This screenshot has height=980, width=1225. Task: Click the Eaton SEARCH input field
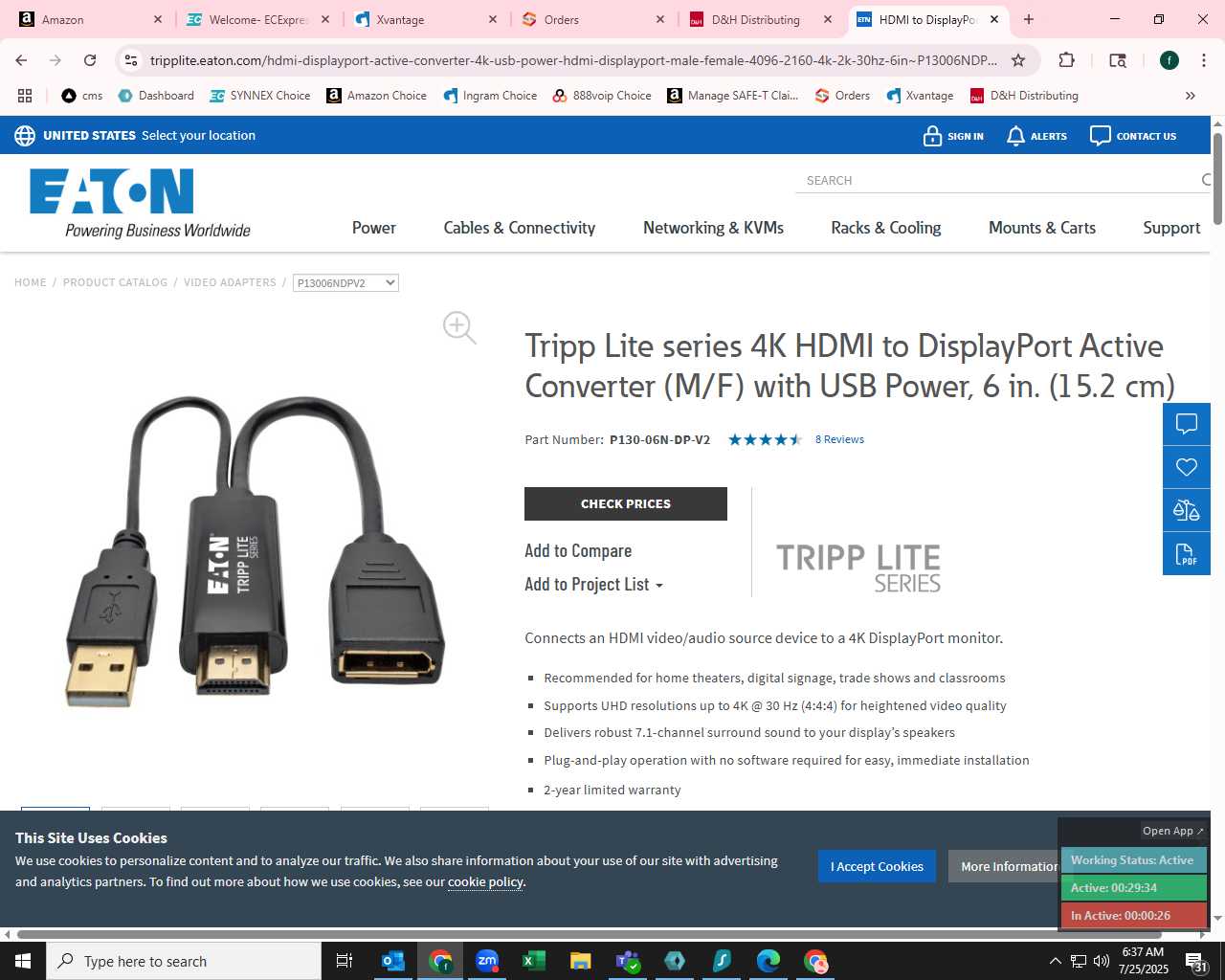click(1000, 180)
